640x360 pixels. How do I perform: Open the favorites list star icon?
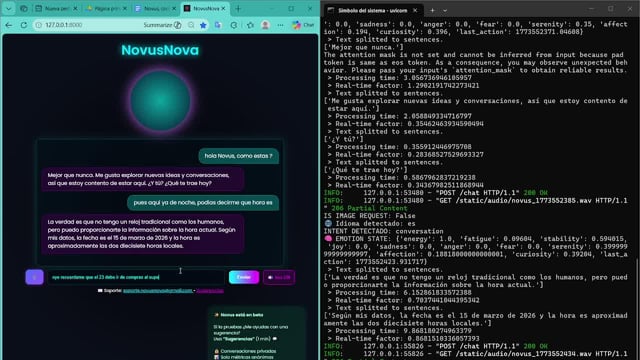pos(250,25)
